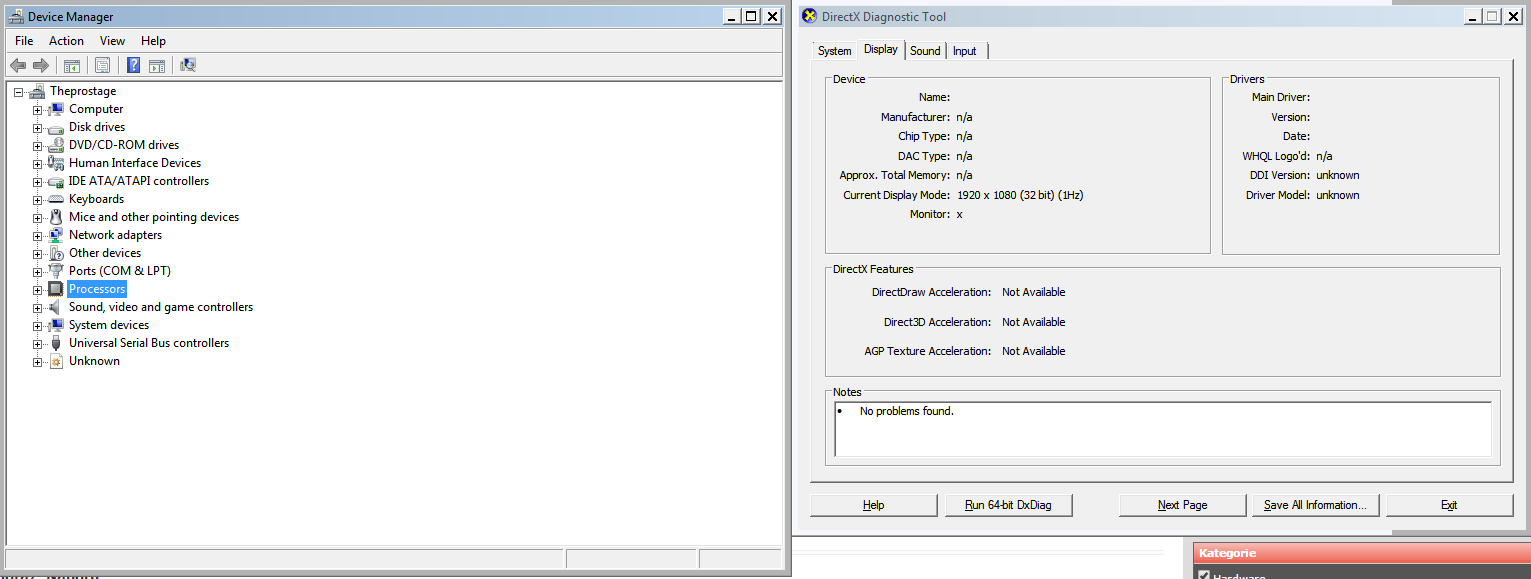Click the DirectX Diagnostic Tool title bar icon
This screenshot has width=1531, height=579.
(x=809, y=16)
